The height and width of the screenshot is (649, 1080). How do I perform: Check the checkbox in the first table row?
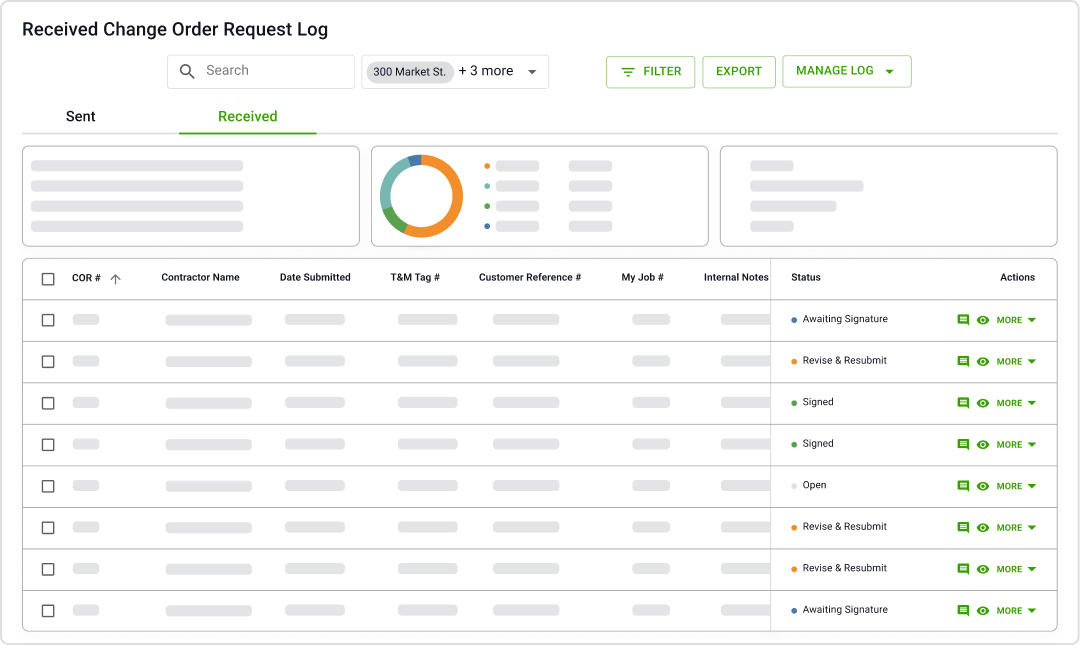point(48,320)
